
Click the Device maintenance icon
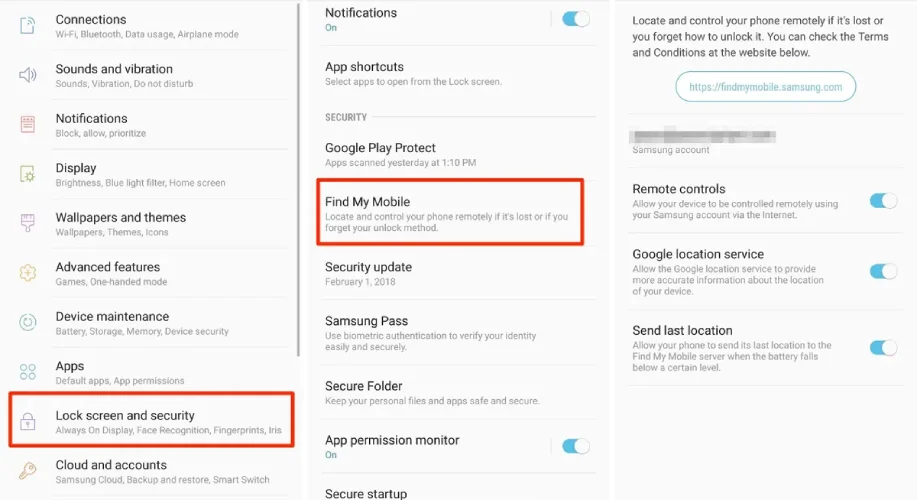click(x=27, y=322)
